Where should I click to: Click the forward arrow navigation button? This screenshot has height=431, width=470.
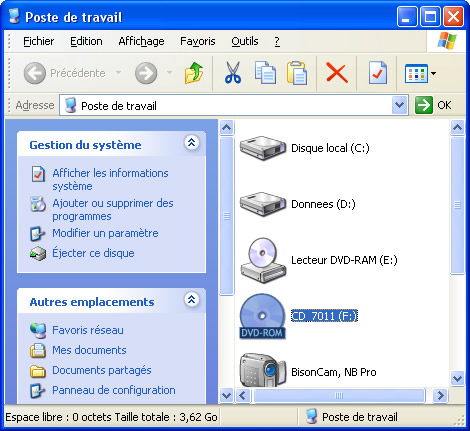point(146,73)
